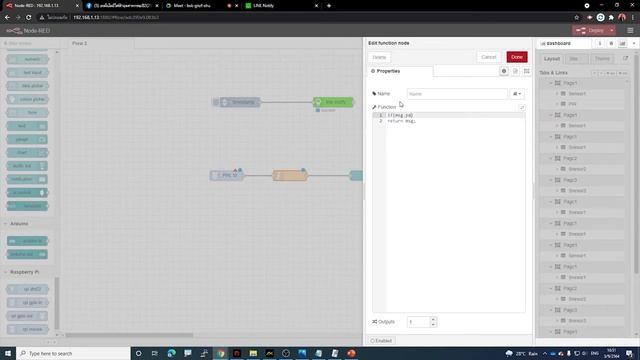Screen dimensions: 640x360
Task: Select the arduino out palette node
Action: (27, 254)
